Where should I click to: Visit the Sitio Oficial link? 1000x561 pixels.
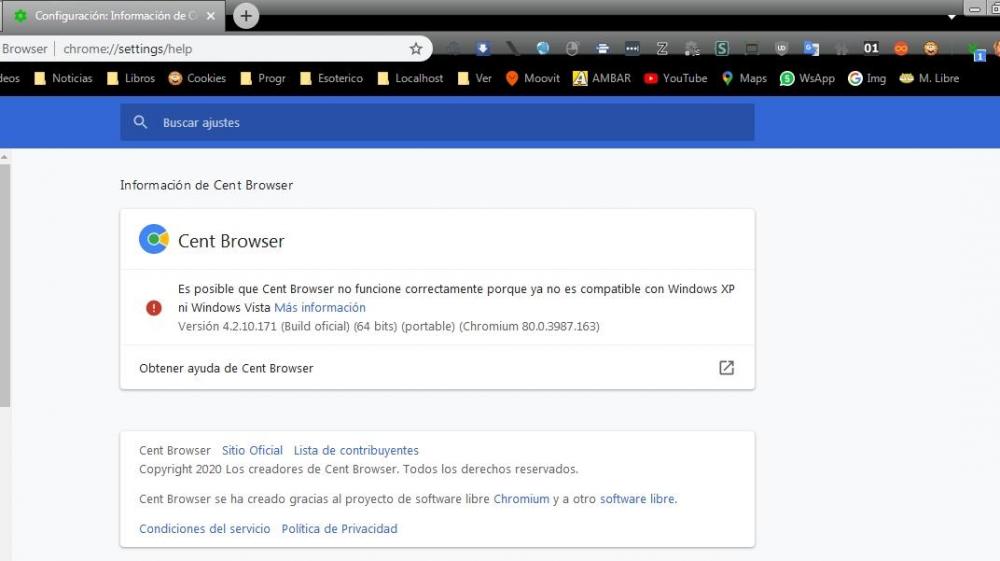[x=252, y=450]
